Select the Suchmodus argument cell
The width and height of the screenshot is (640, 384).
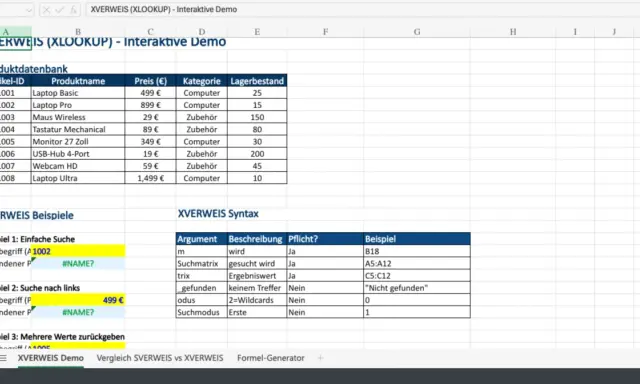(x=202, y=312)
